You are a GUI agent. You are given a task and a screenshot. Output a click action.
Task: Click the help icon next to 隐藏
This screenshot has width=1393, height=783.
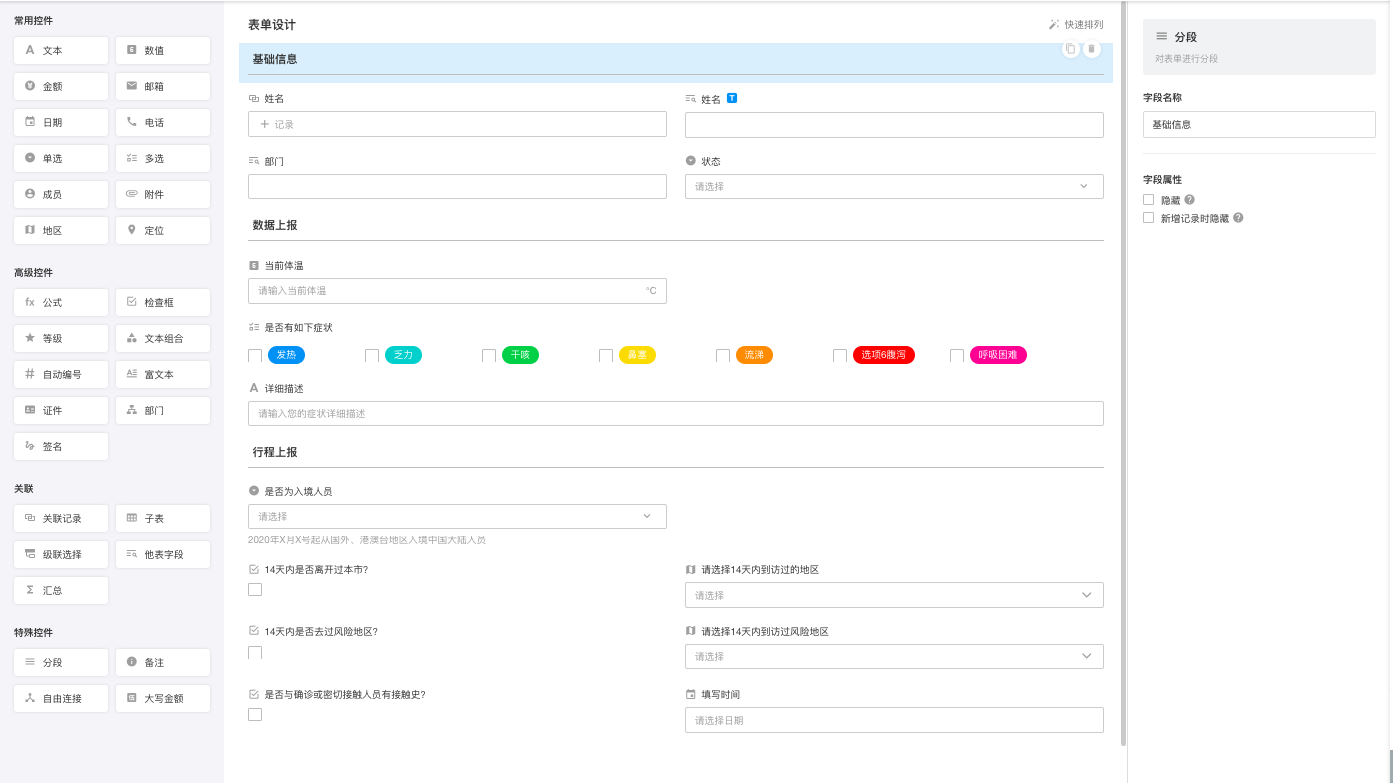pos(1189,200)
